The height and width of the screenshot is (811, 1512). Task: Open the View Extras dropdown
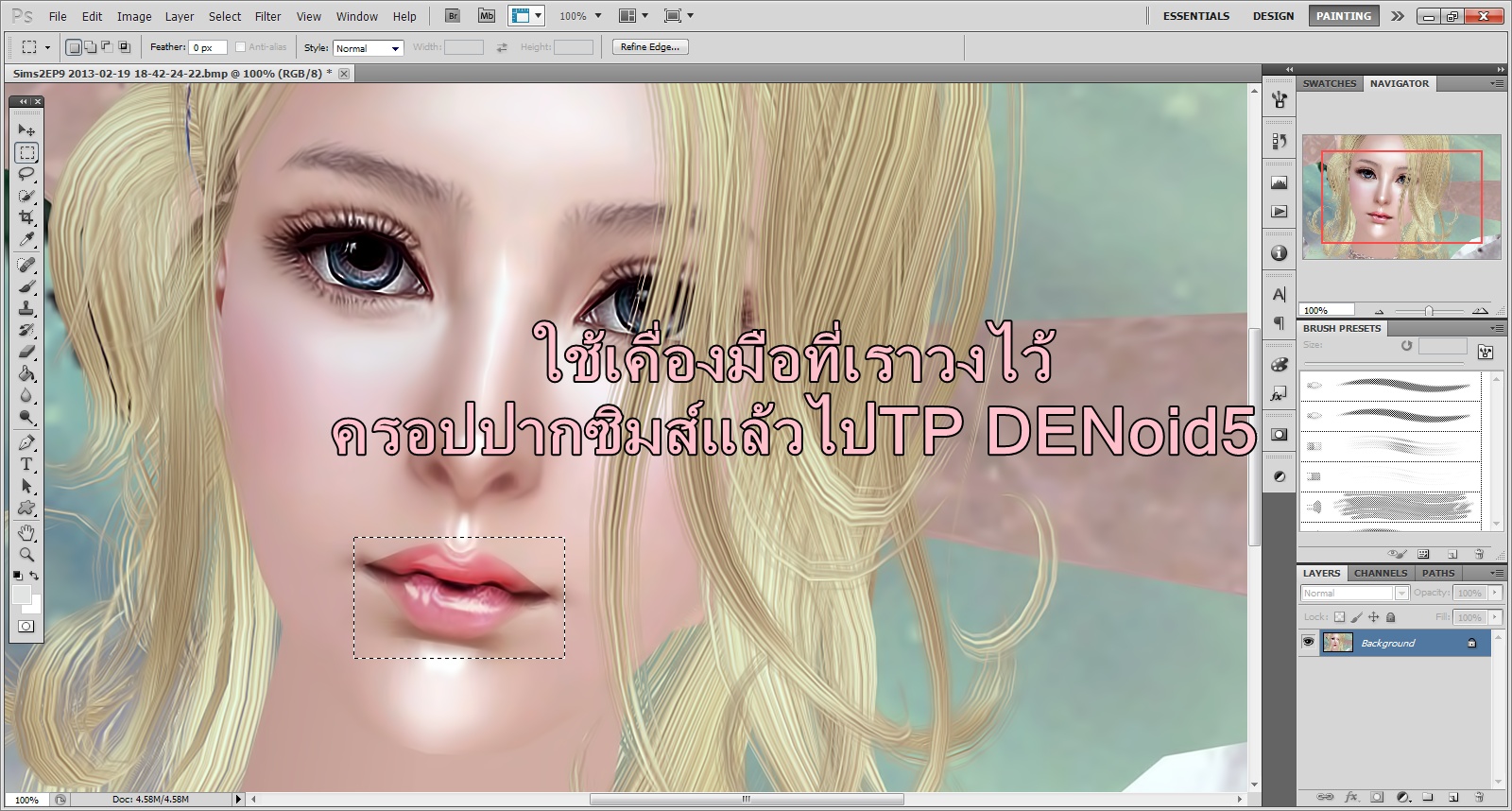(x=526, y=16)
